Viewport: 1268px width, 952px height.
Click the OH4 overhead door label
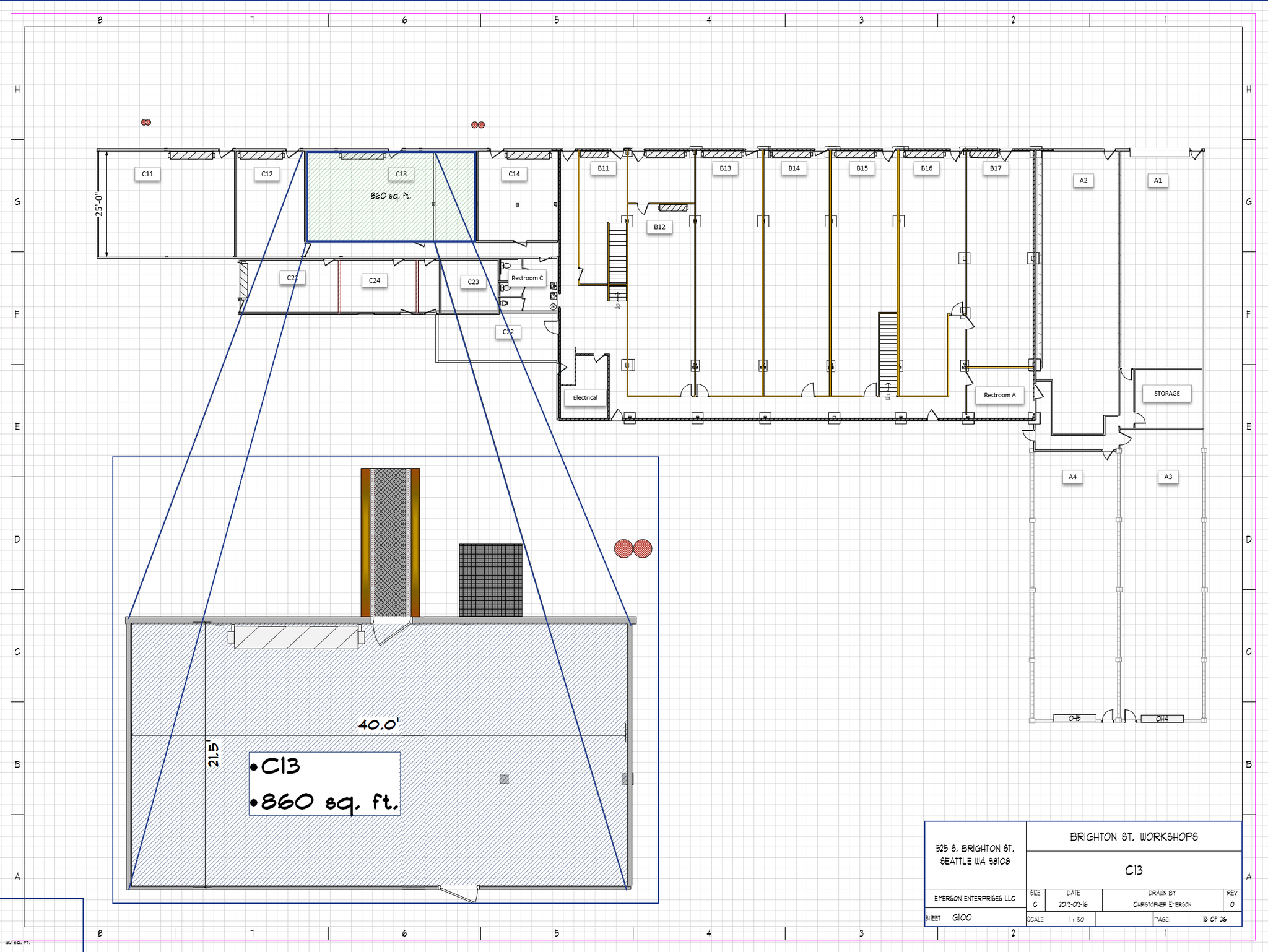[1162, 719]
